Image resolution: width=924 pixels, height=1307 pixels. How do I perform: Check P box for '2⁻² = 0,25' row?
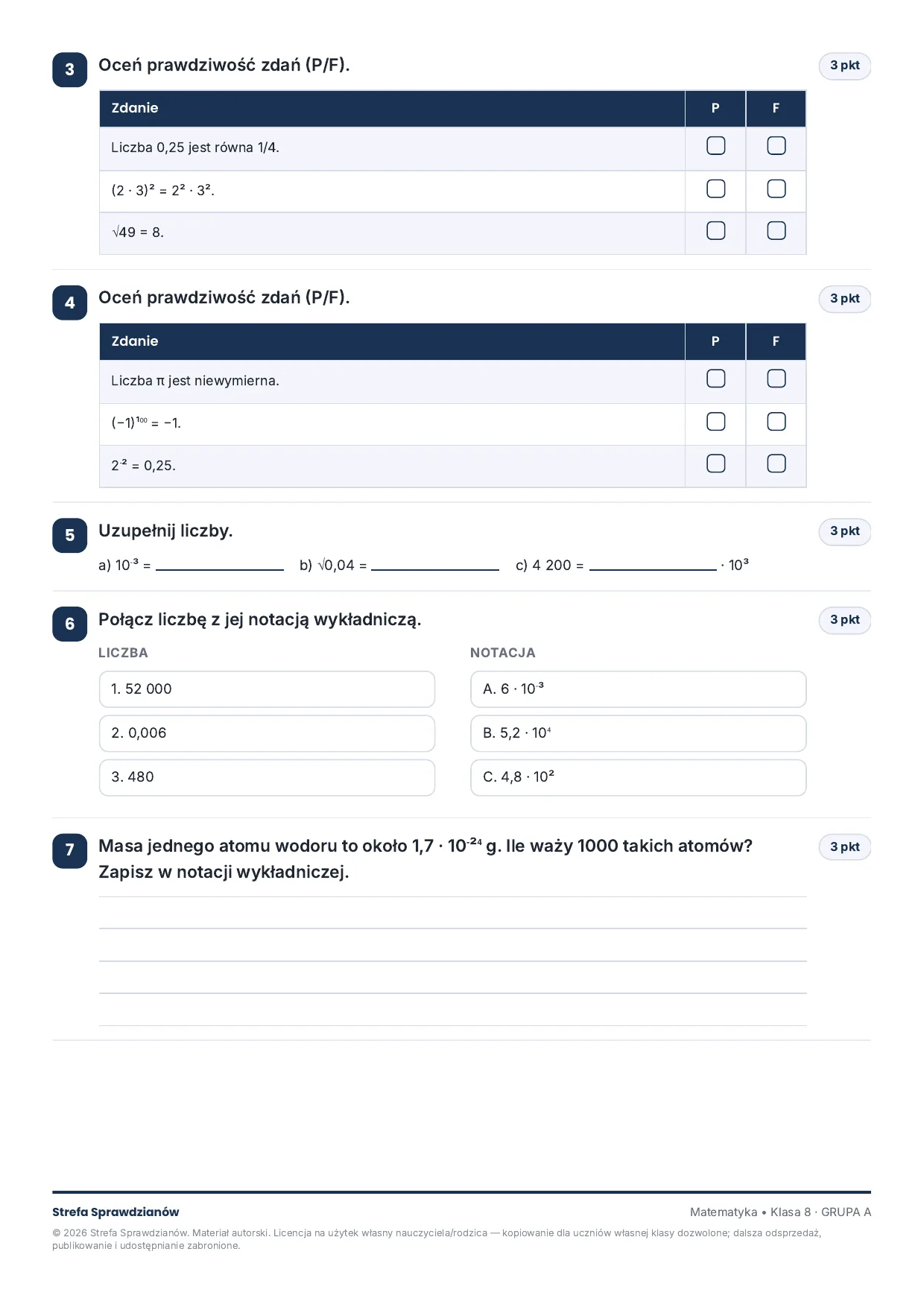715,463
